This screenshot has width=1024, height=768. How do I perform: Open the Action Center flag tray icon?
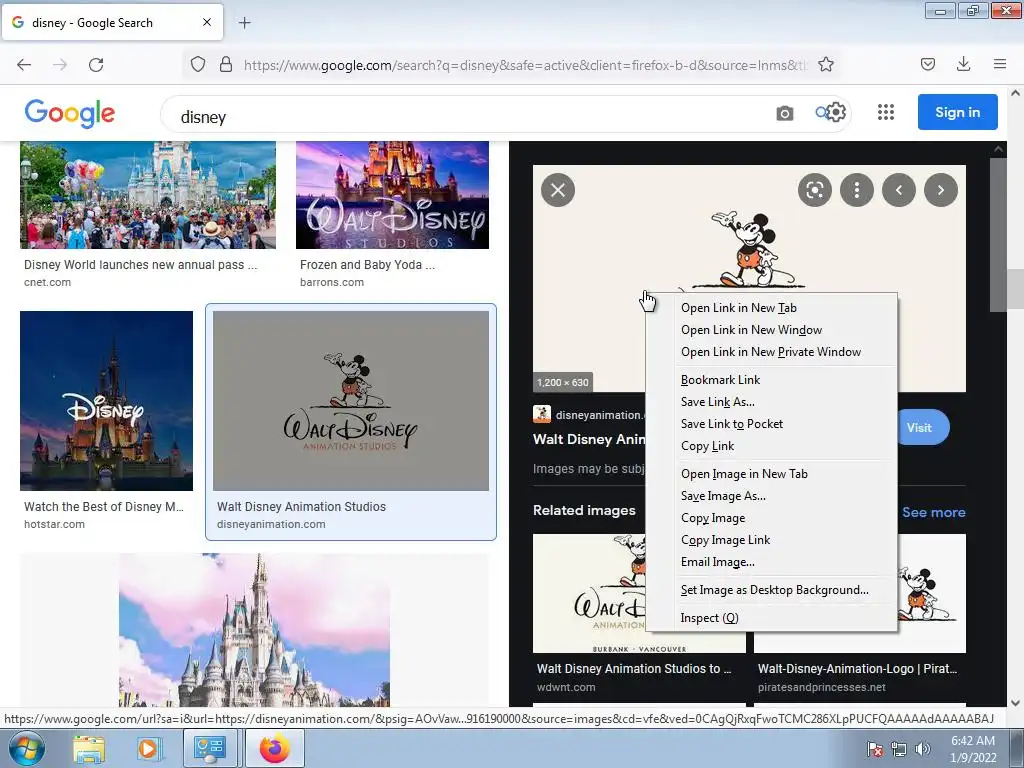(874, 749)
